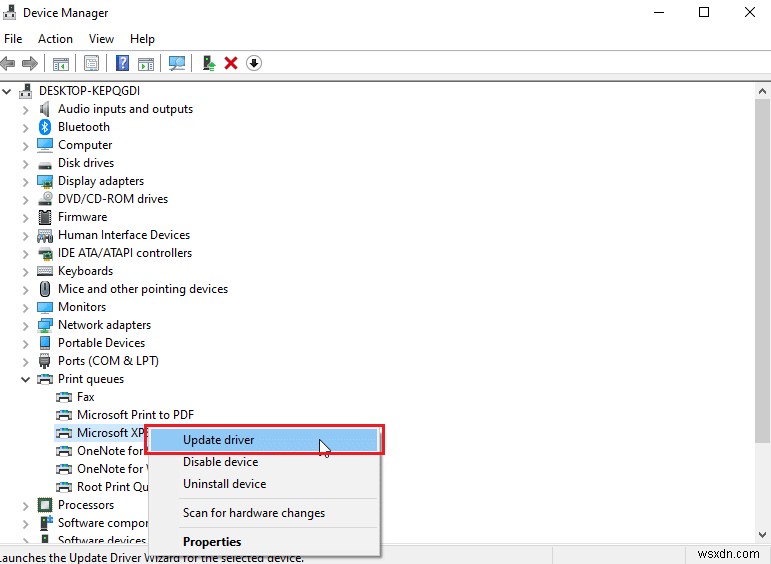Select the Keyboards category label
771x564 pixels.
(x=86, y=271)
